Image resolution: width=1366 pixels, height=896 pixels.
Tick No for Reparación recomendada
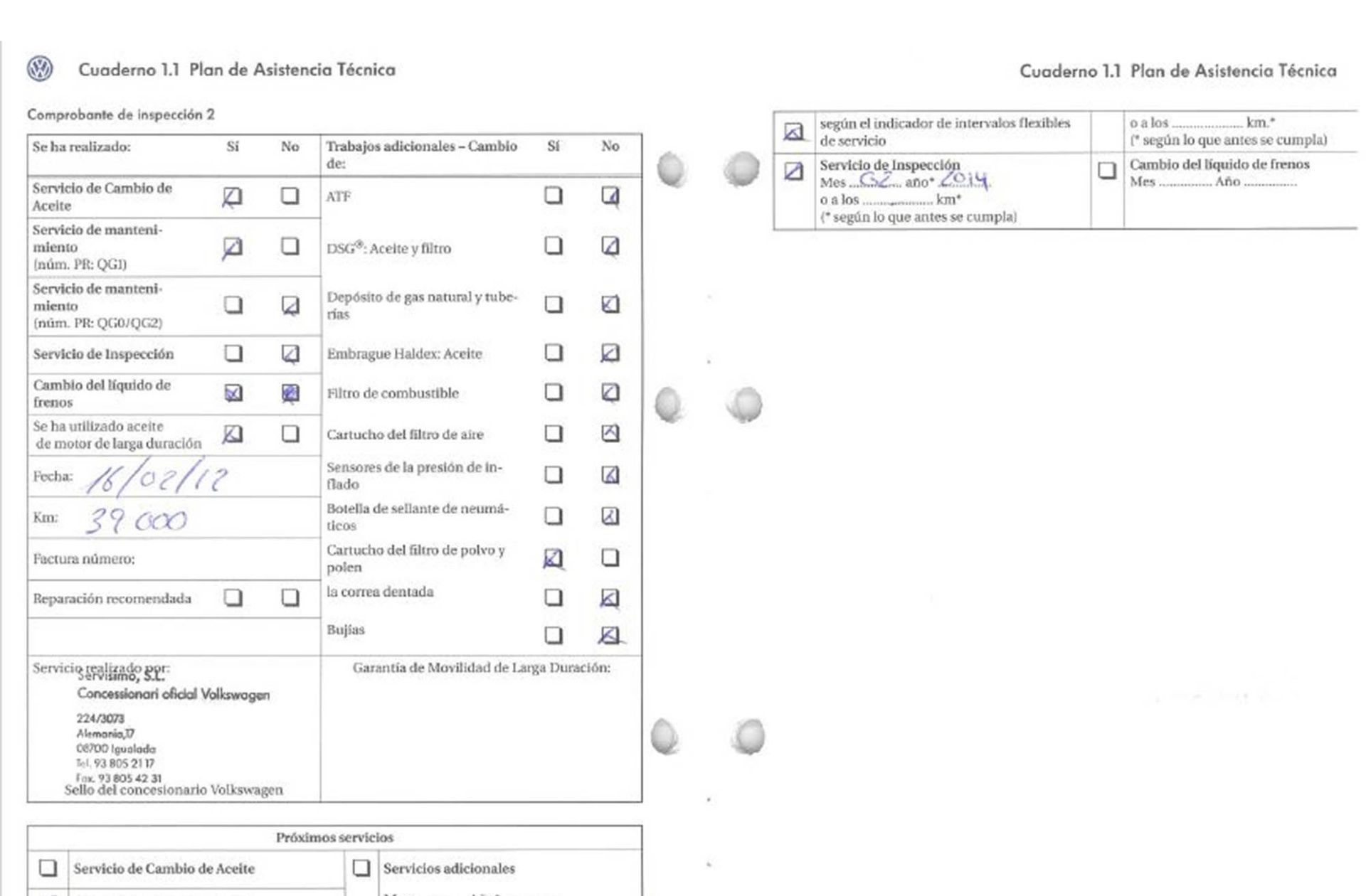pyautogui.click(x=290, y=598)
